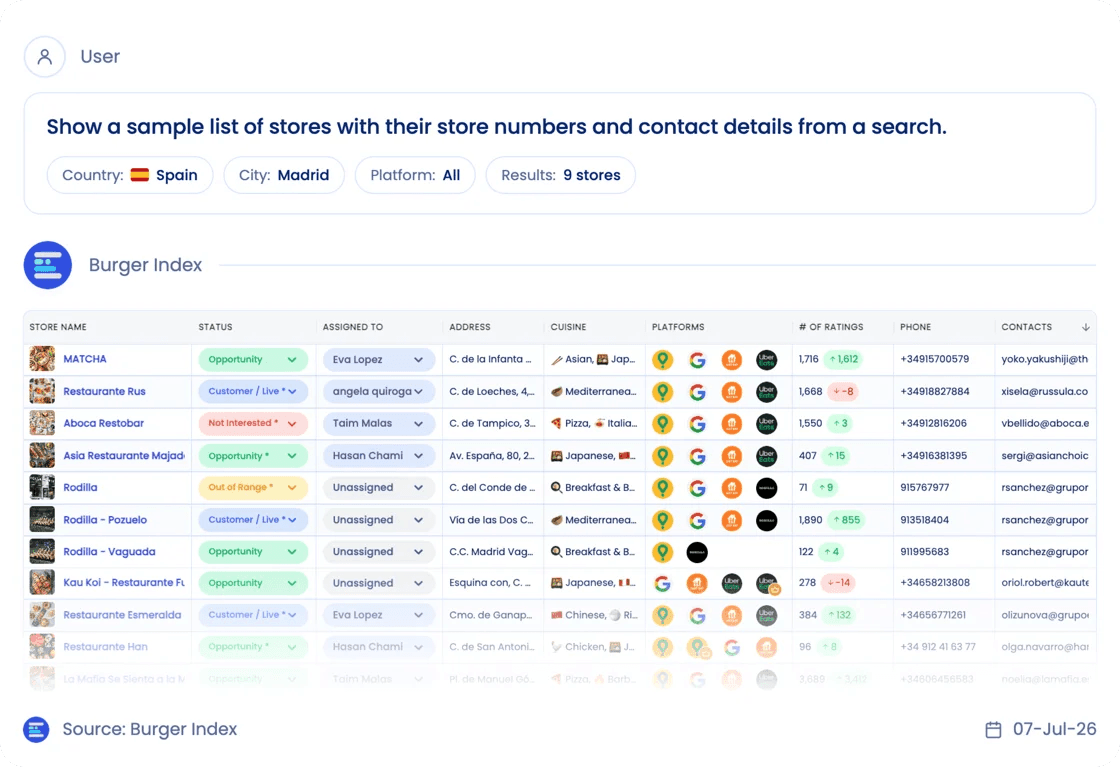Click email xisela@russula.co cell
1120x767 pixels.
pyautogui.click(x=1044, y=391)
